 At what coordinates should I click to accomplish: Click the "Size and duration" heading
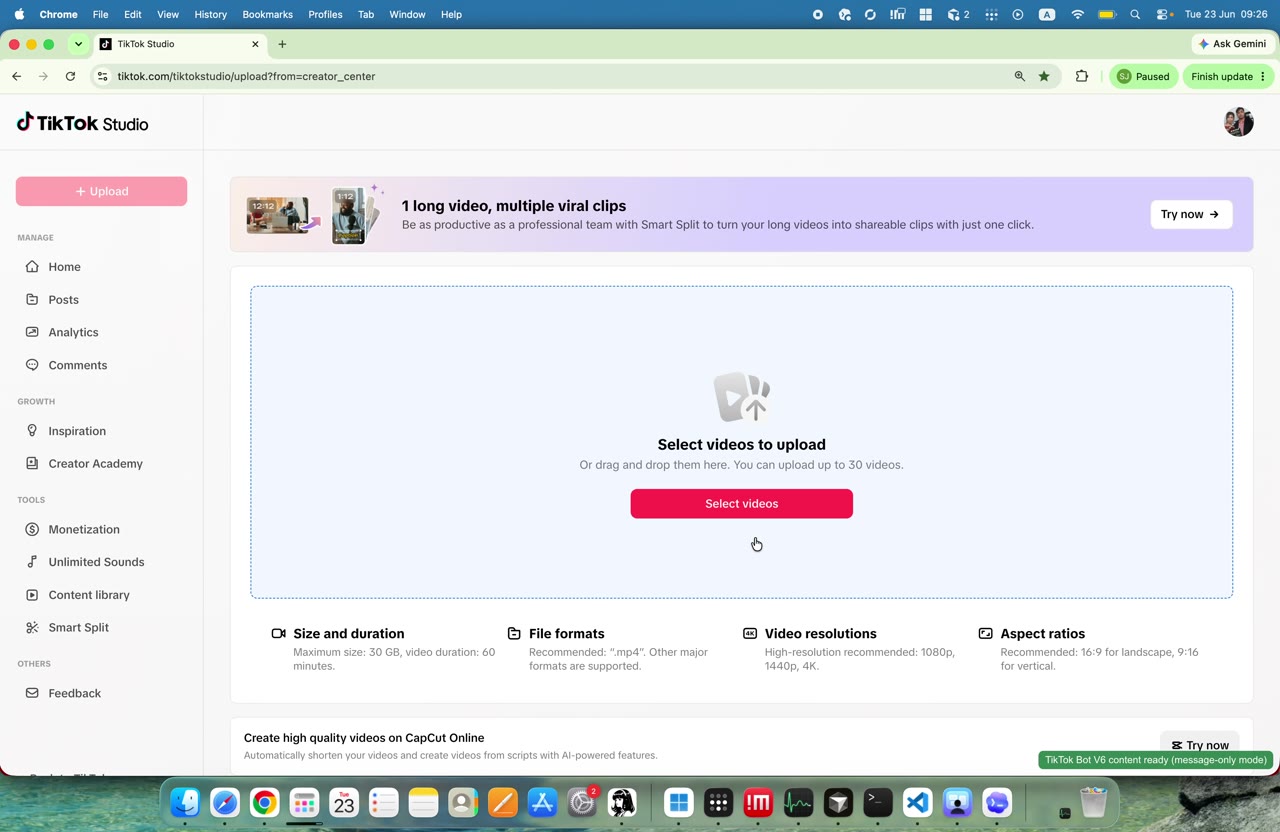click(x=349, y=634)
